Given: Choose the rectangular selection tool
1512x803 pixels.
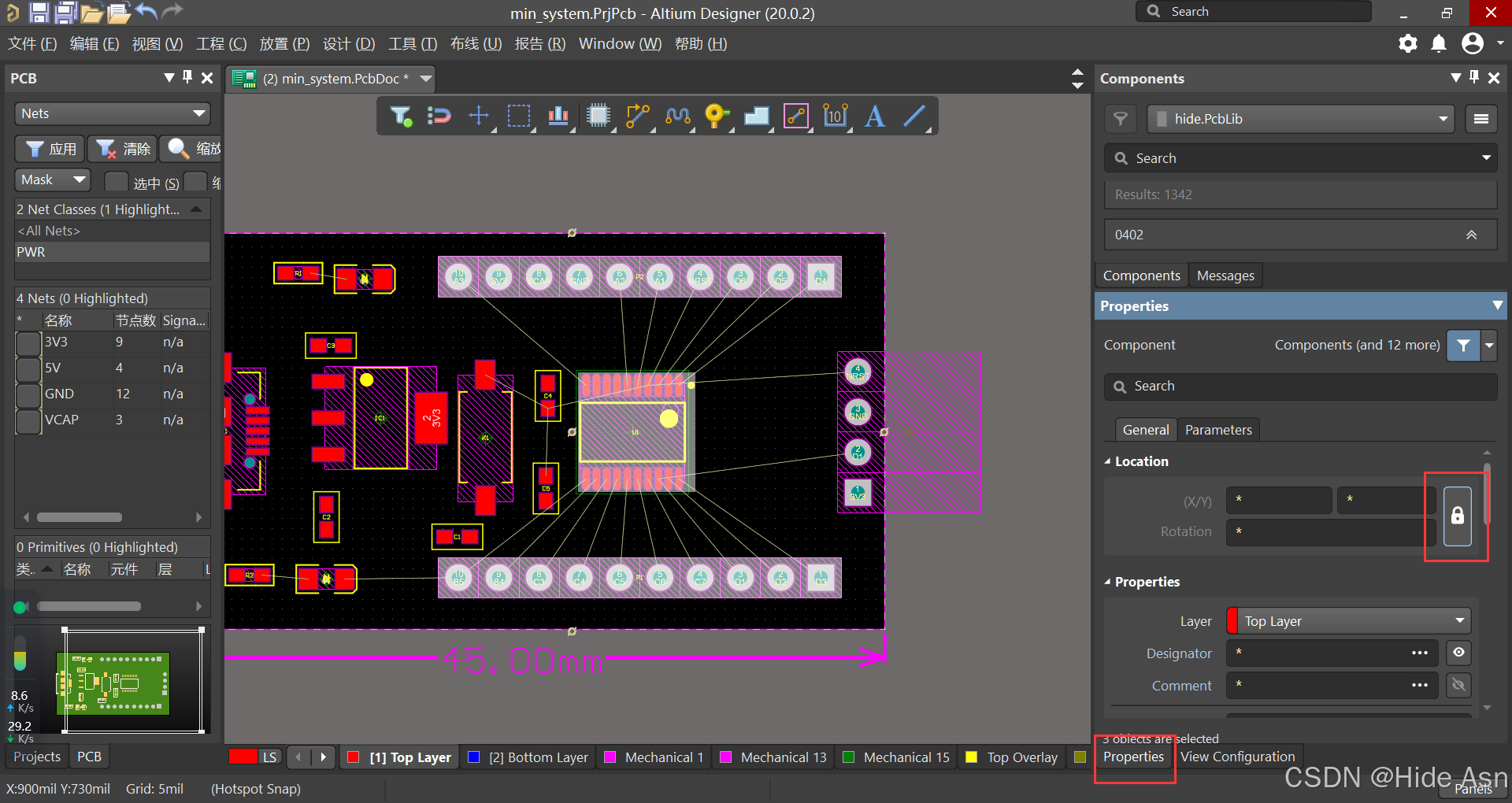Looking at the screenshot, I should point(519,117).
